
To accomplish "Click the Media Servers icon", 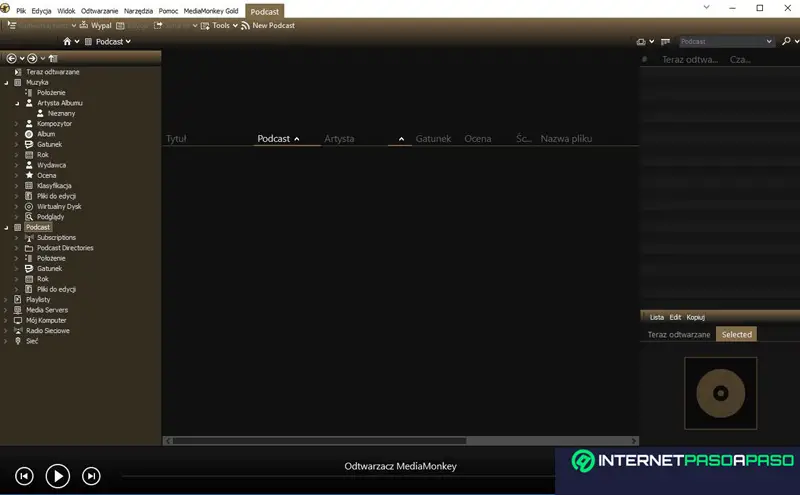I will (x=18, y=310).
